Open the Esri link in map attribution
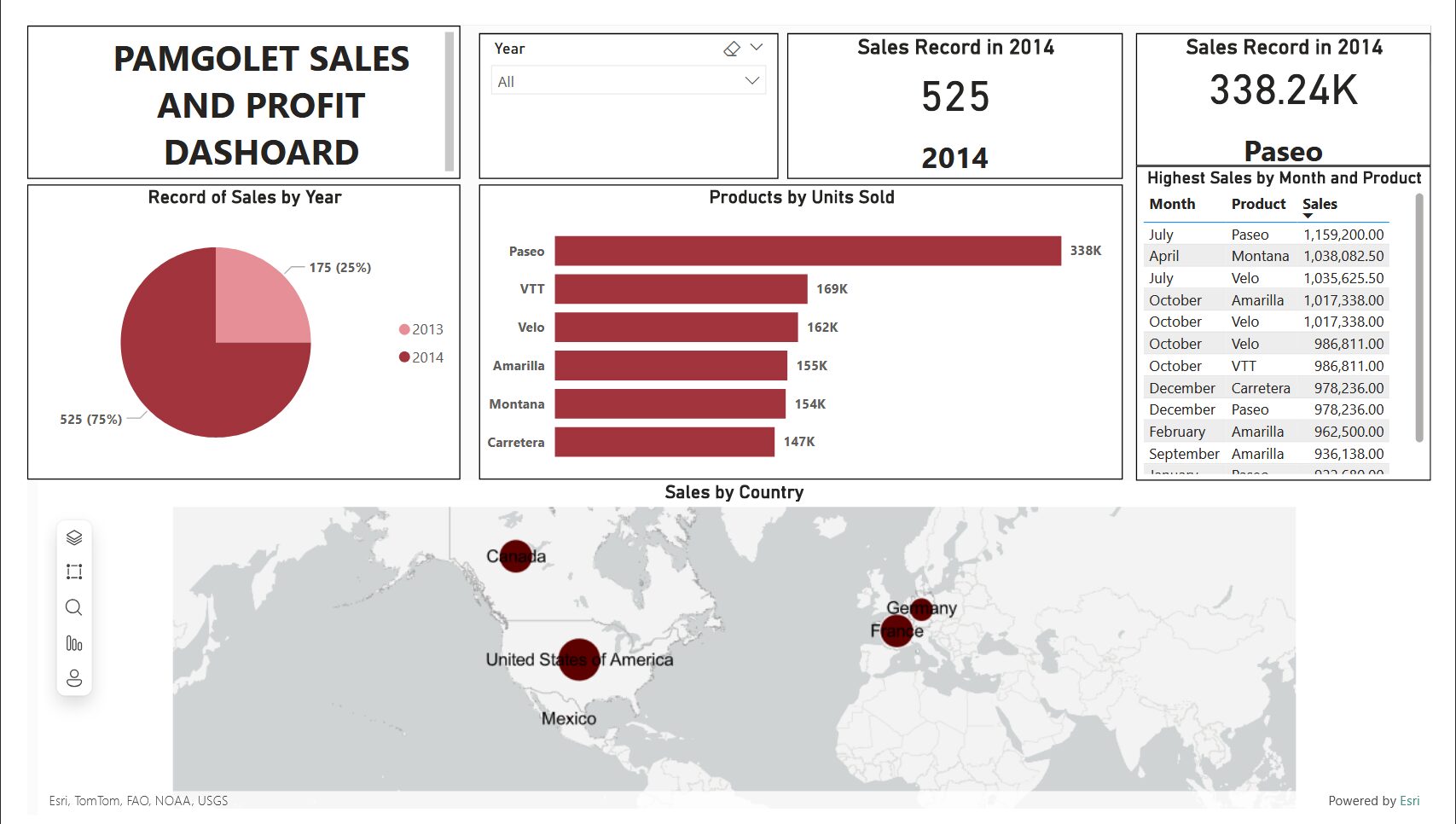The width and height of the screenshot is (1456, 824). (1409, 800)
